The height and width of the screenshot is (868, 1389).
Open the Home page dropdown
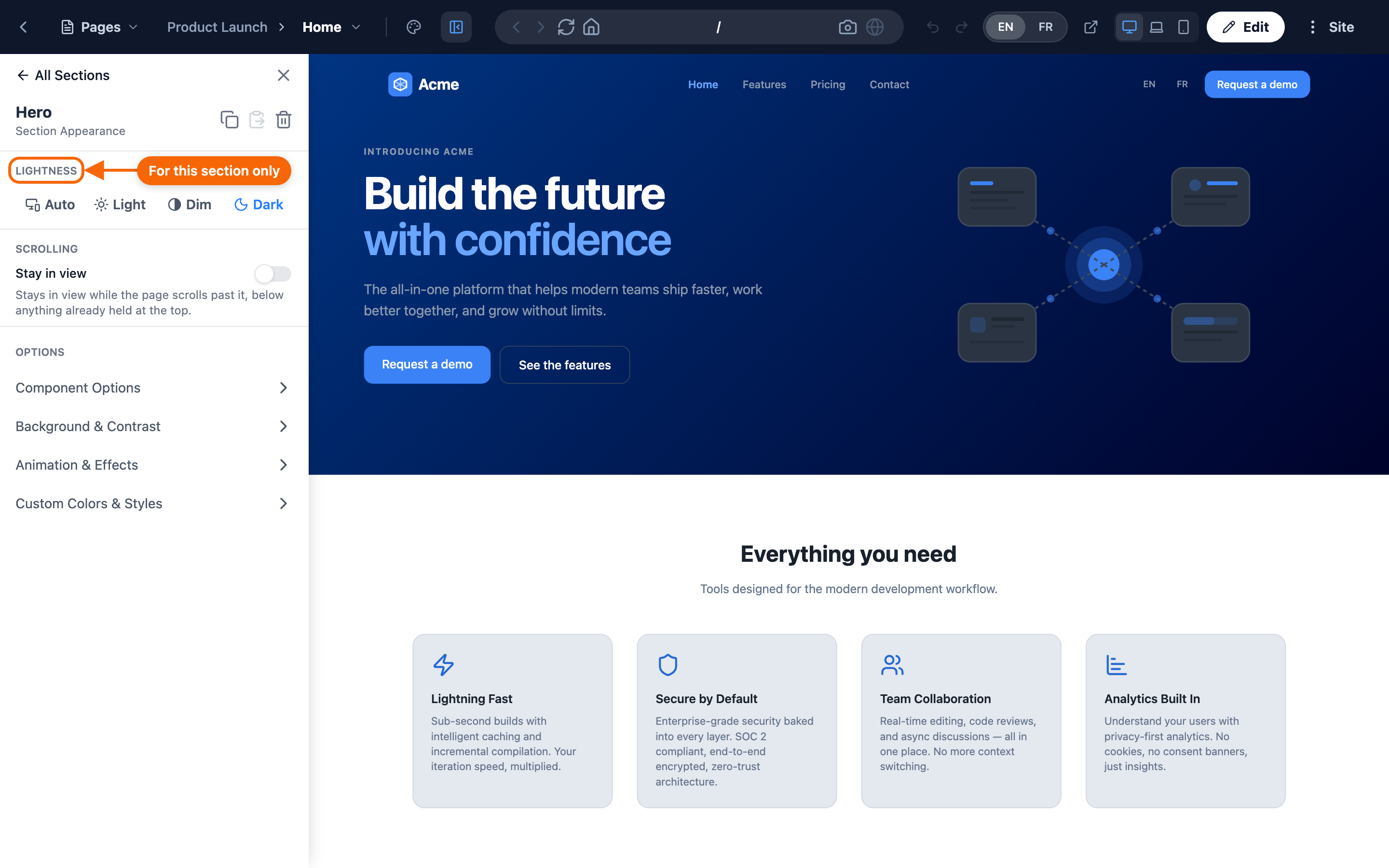[331, 27]
